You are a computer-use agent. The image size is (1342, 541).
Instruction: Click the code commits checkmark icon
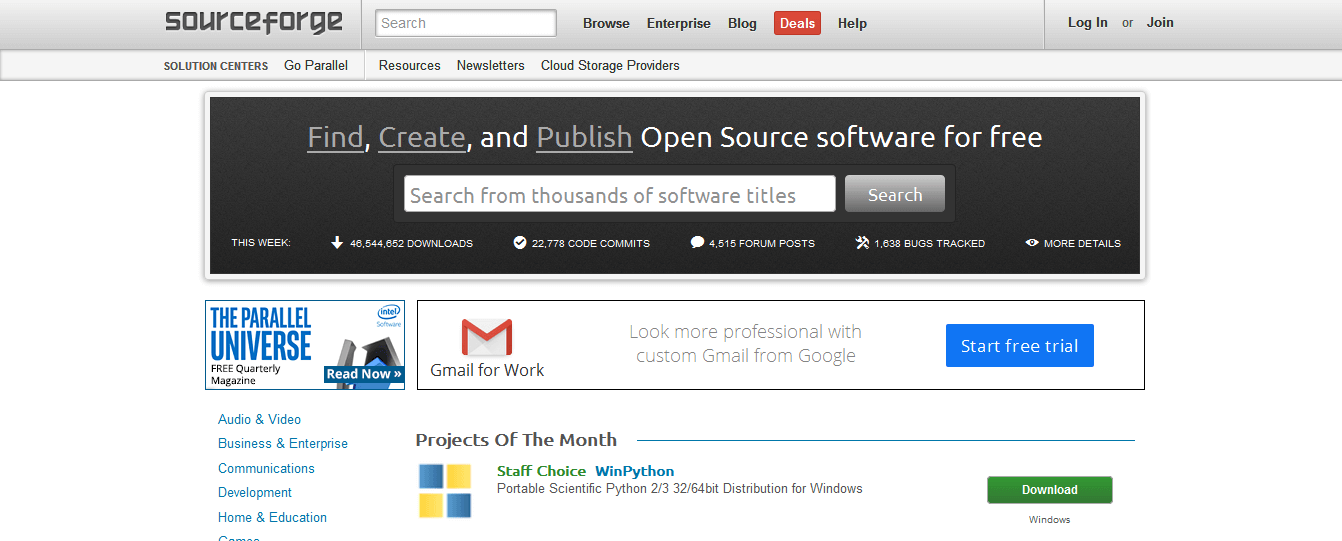[x=520, y=242]
